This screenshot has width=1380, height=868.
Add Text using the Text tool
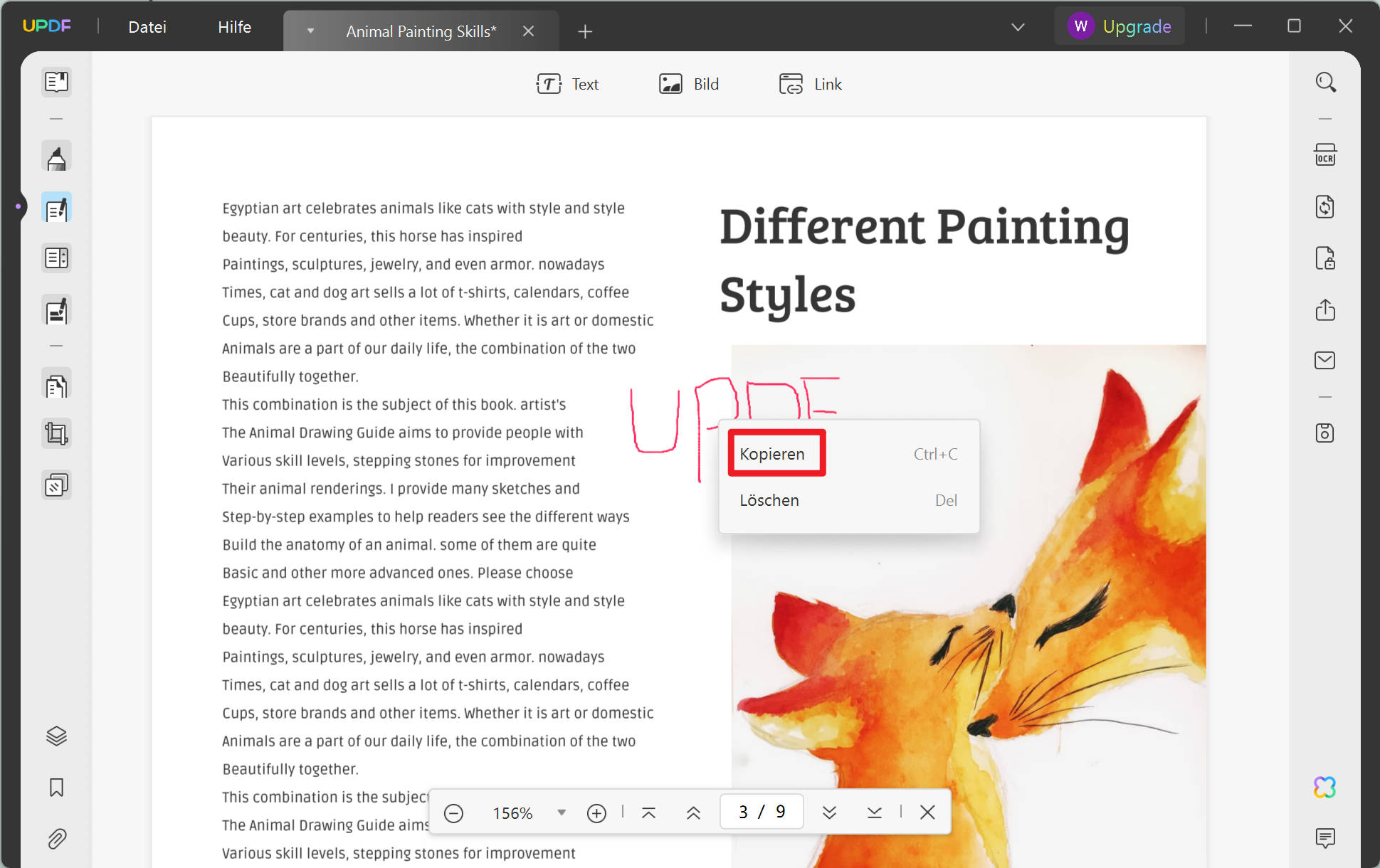point(567,84)
